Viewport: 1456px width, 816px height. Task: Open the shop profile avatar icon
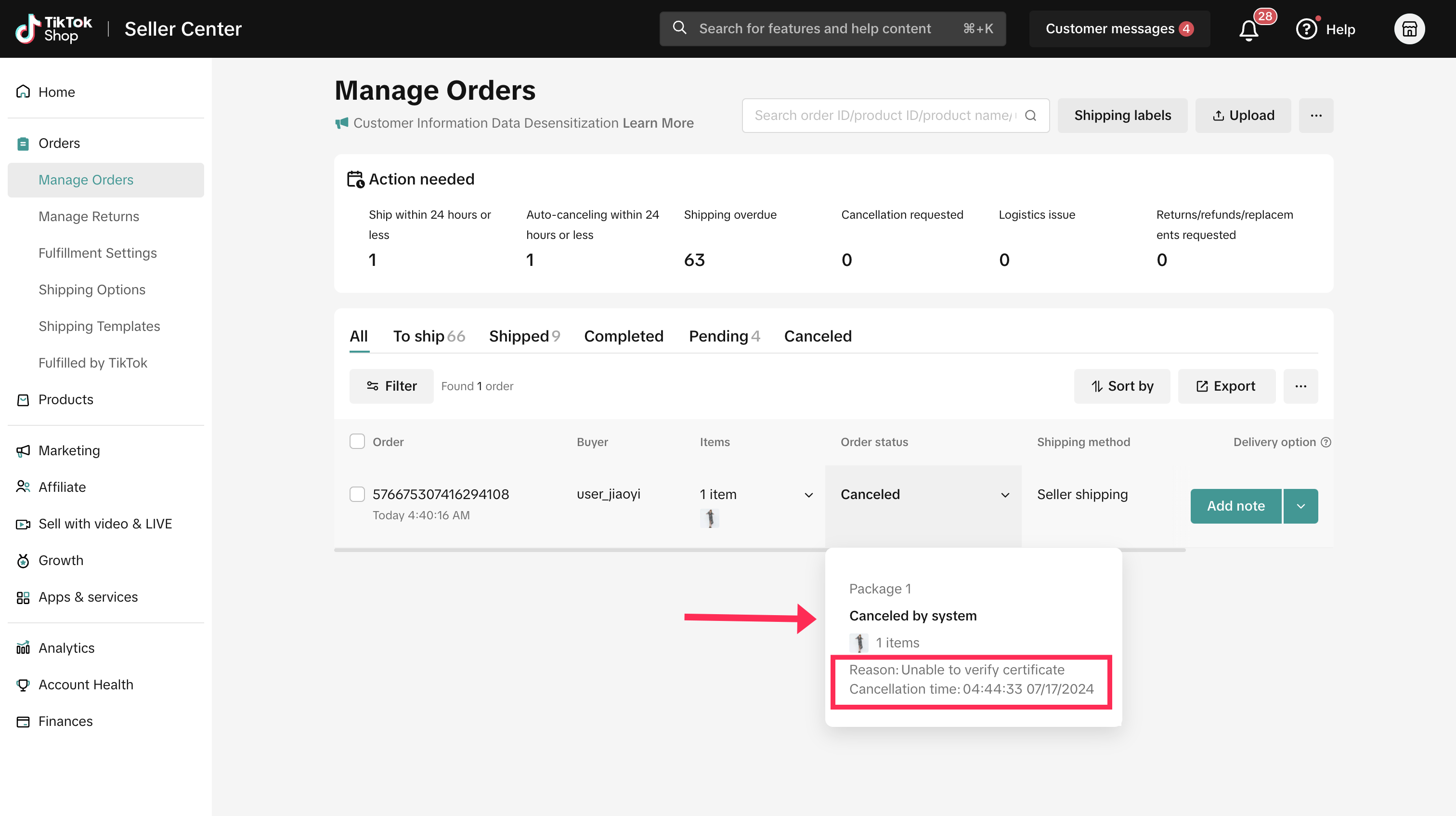click(1409, 29)
